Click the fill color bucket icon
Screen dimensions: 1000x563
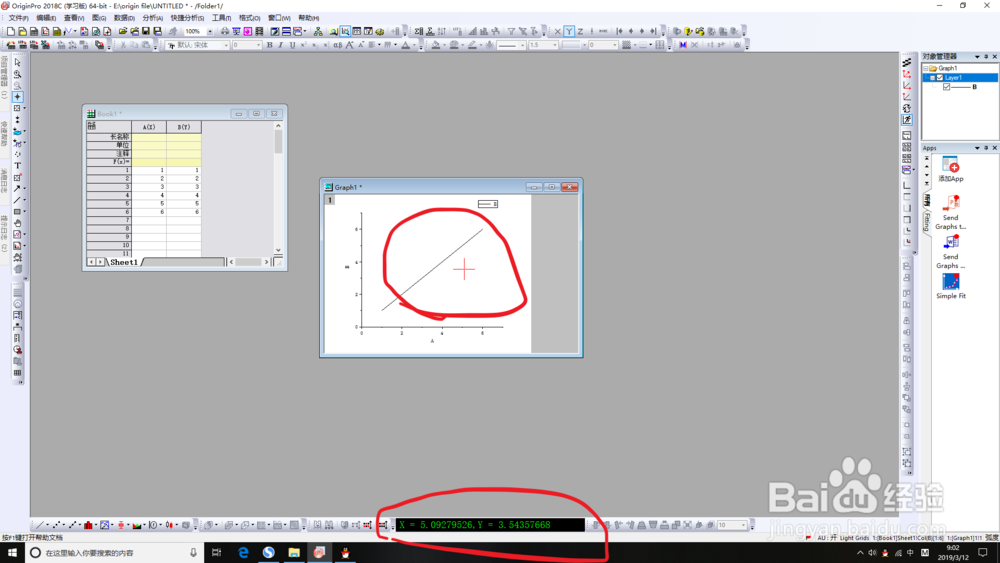pos(436,45)
